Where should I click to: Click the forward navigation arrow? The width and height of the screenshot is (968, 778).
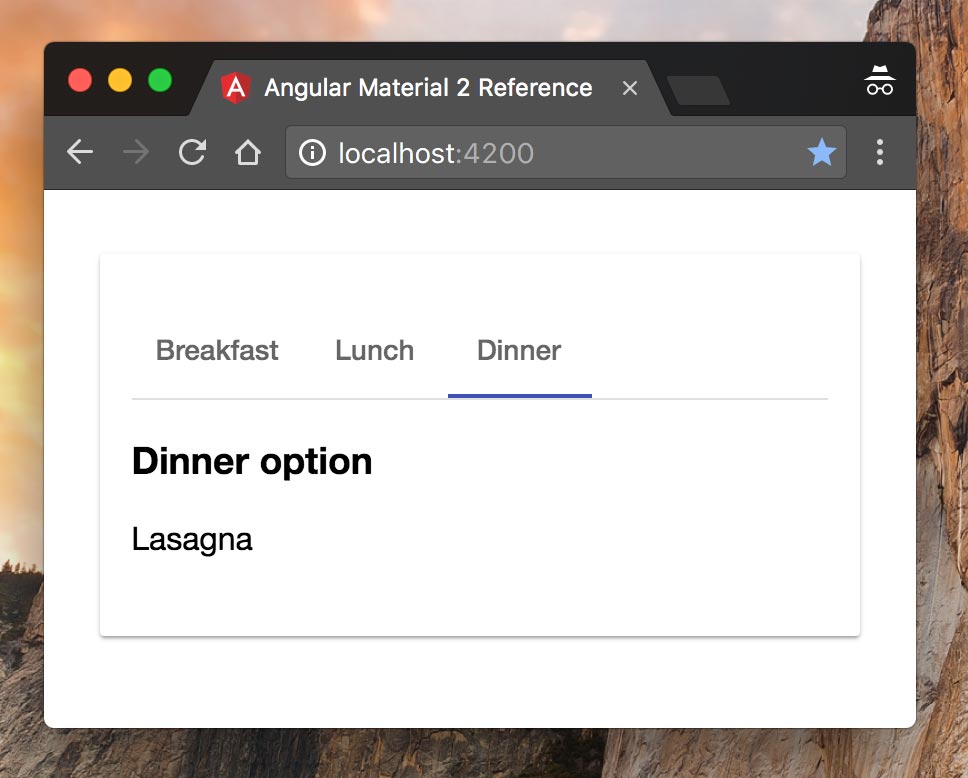[x=136, y=152]
